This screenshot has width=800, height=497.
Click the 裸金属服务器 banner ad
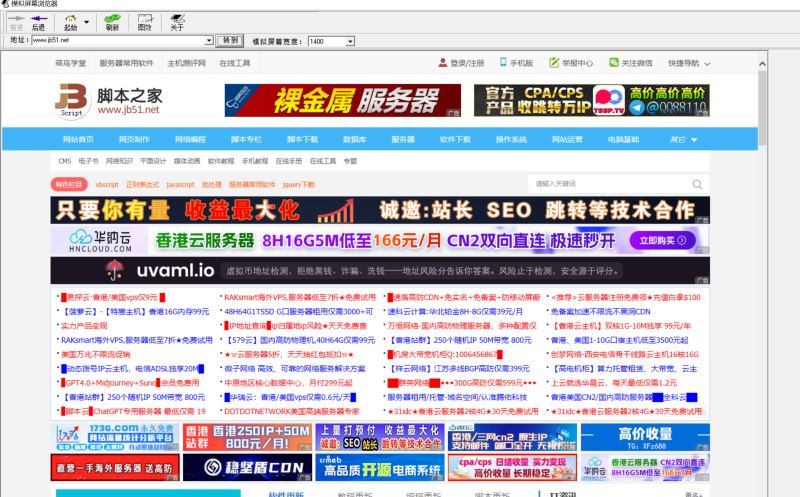[342, 101]
